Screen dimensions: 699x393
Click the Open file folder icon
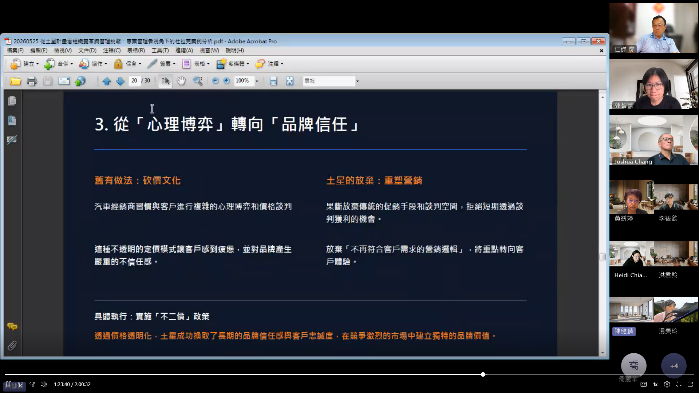[x=15, y=81]
